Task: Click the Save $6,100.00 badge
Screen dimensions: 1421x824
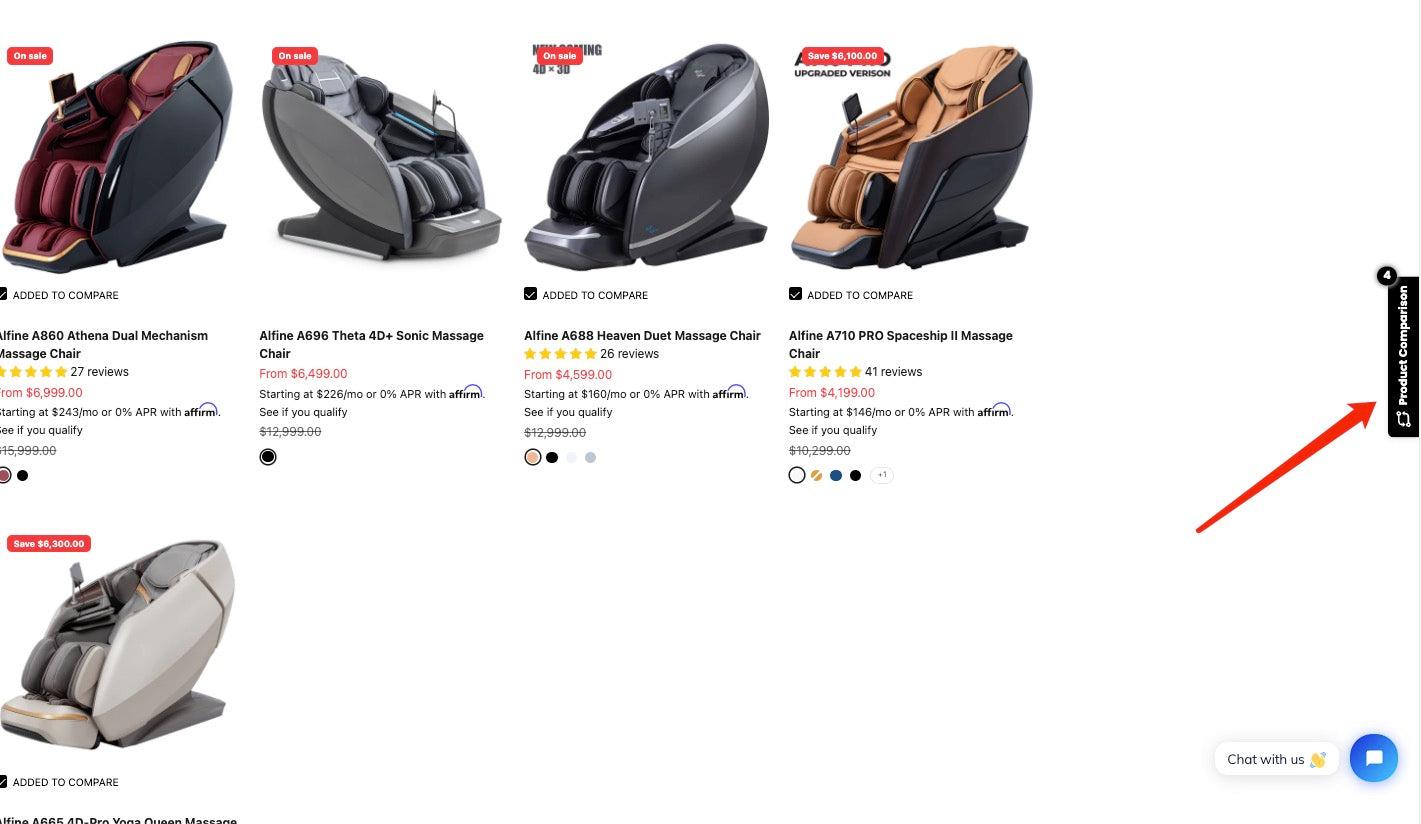Action: (x=842, y=56)
